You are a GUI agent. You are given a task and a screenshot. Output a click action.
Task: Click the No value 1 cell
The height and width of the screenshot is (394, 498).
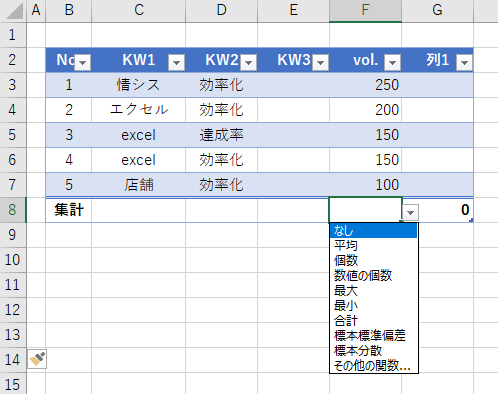(x=69, y=85)
